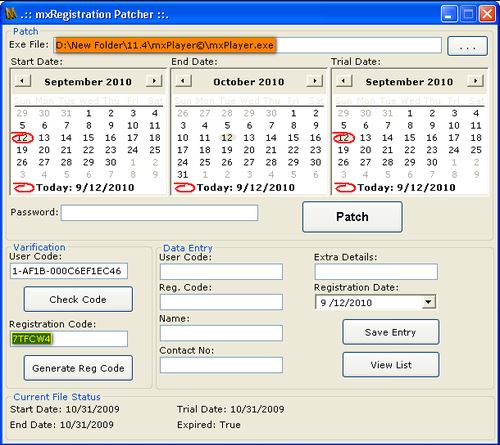
Task: Click the Check Code button
Action: click(78, 299)
